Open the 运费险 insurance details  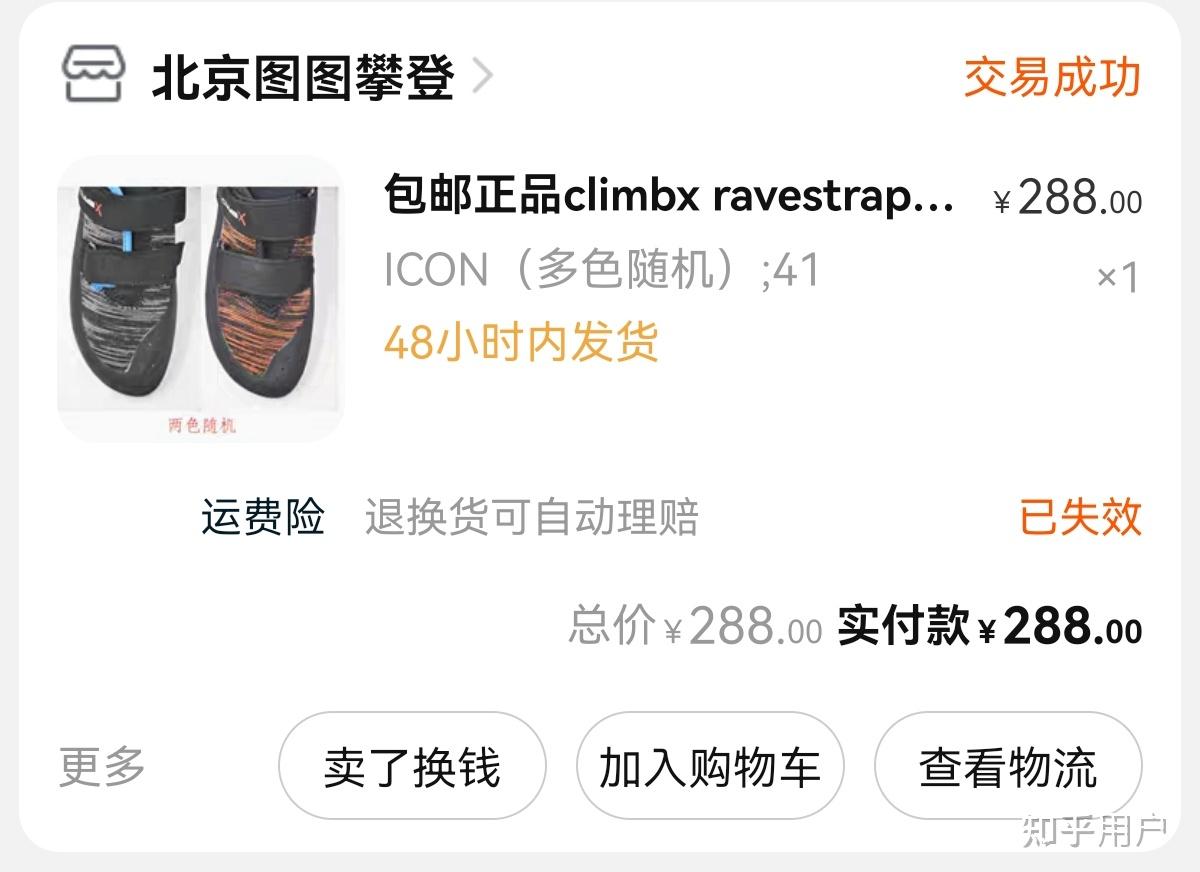pyautogui.click(x=263, y=517)
